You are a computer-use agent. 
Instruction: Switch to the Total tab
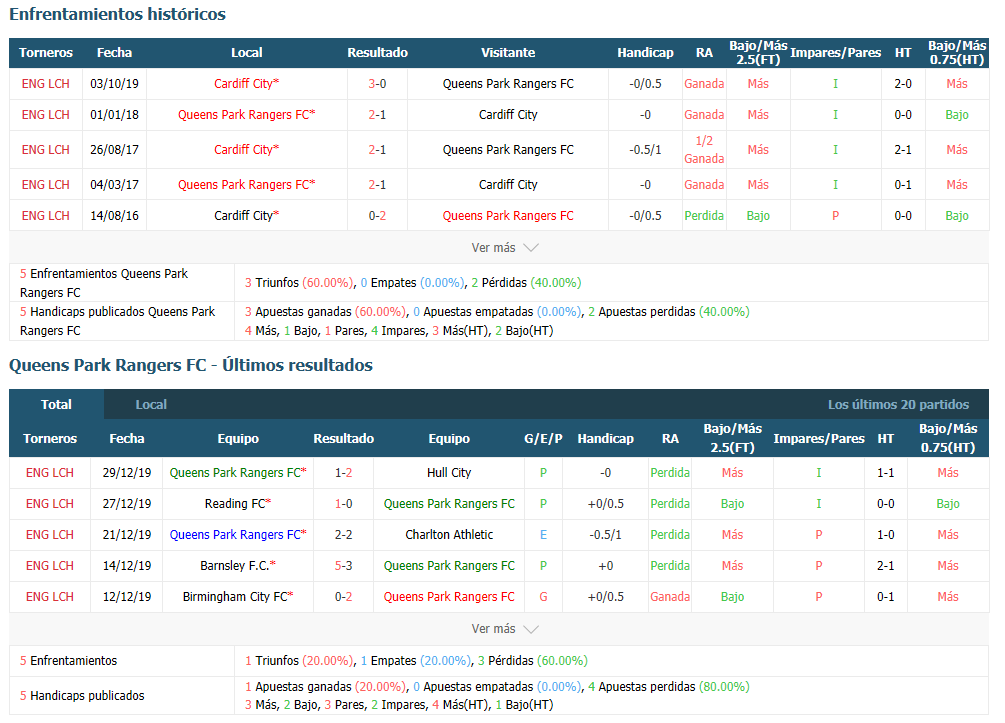click(56, 404)
